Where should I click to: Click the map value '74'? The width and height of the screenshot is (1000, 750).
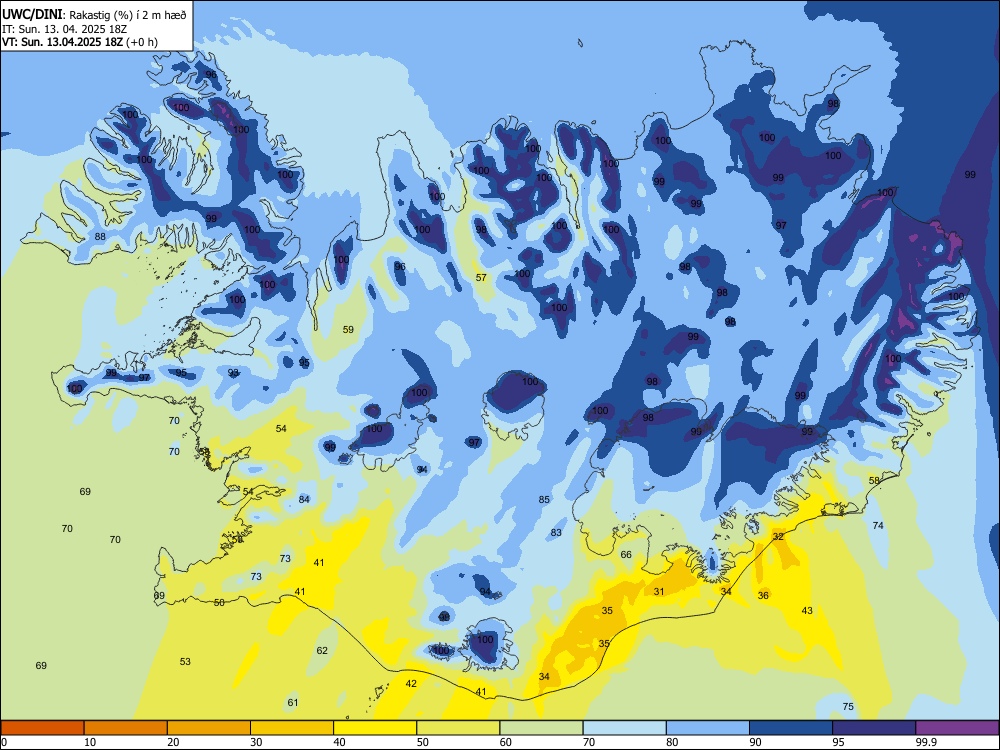click(878, 526)
